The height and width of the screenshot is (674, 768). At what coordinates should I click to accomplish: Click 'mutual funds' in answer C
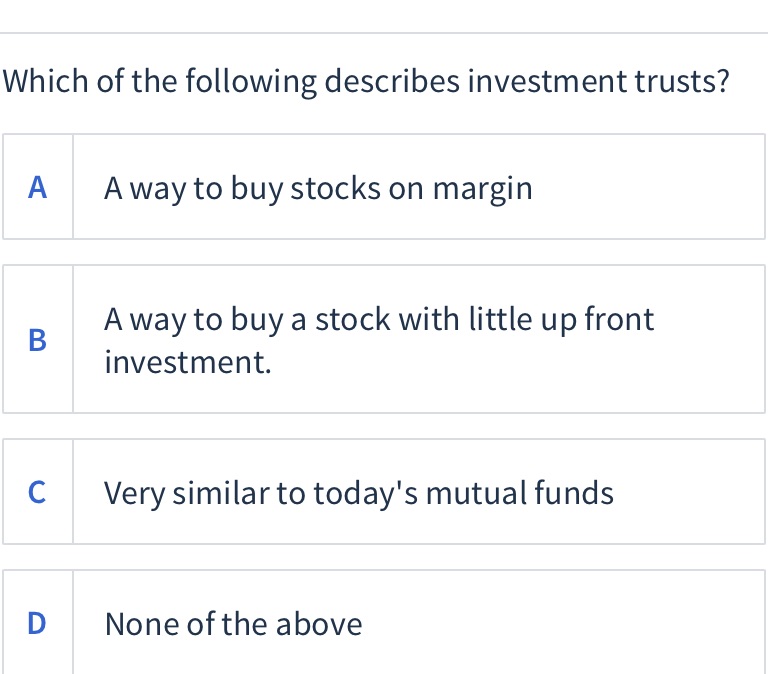tap(520, 493)
